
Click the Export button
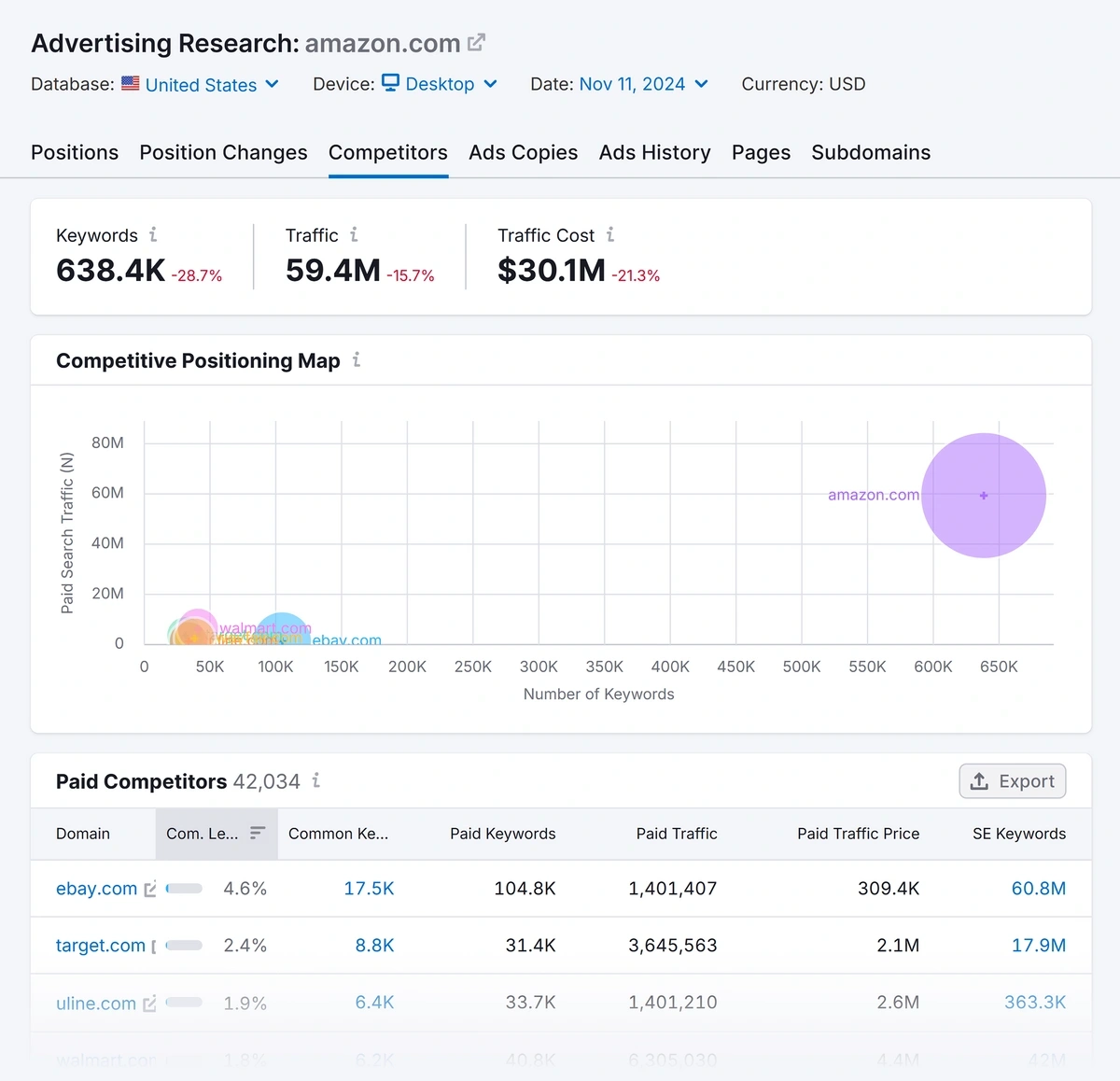tap(1013, 781)
